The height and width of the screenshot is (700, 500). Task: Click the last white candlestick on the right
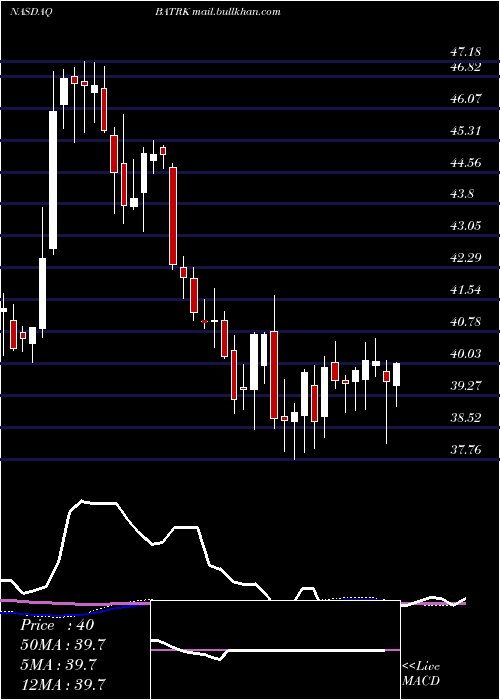(x=396, y=375)
